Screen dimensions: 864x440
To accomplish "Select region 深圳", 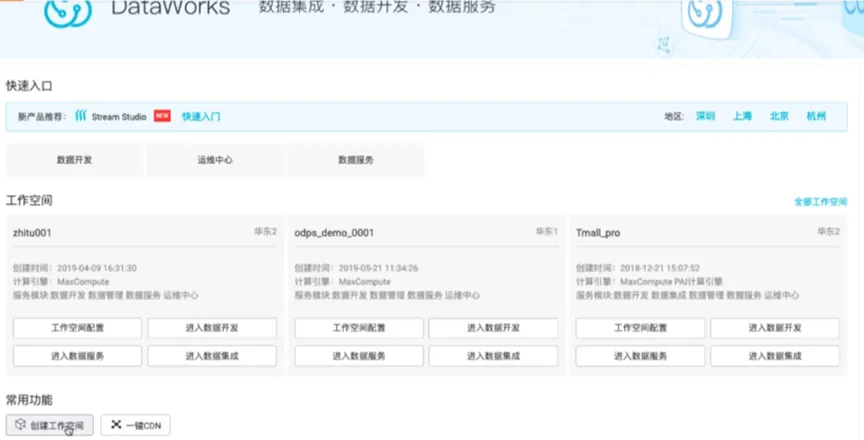I will (705, 116).
